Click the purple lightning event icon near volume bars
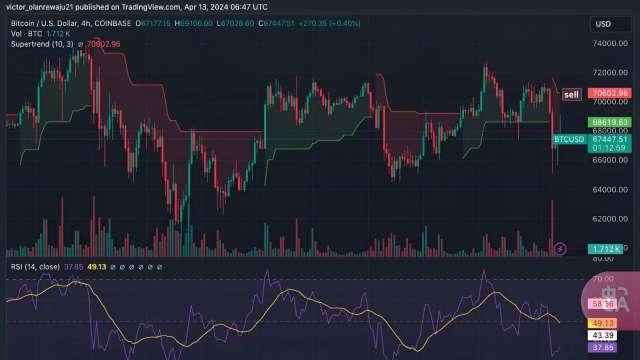640x360 pixels. 560,248
